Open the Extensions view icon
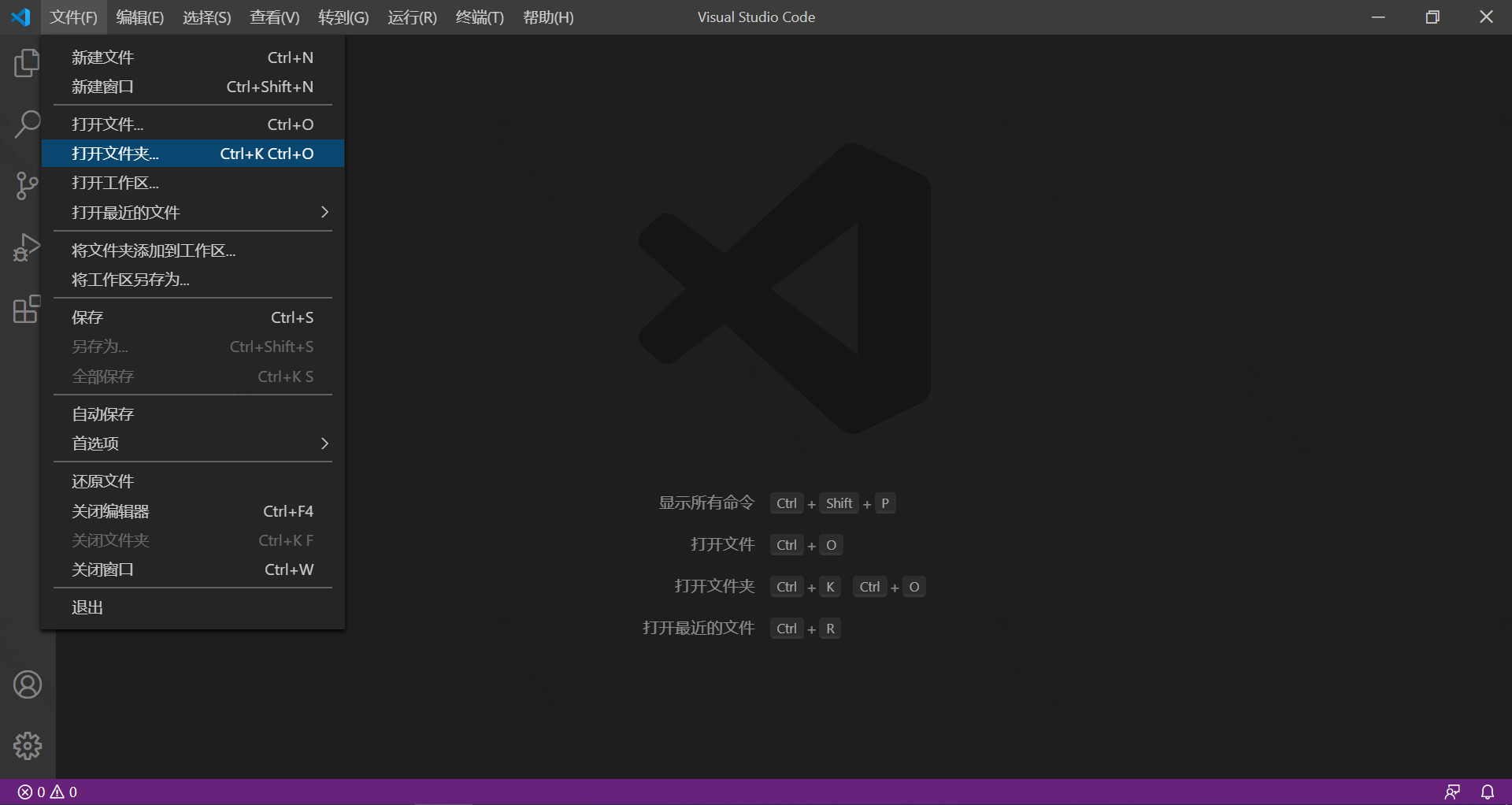This screenshot has width=1512, height=805. (27, 309)
